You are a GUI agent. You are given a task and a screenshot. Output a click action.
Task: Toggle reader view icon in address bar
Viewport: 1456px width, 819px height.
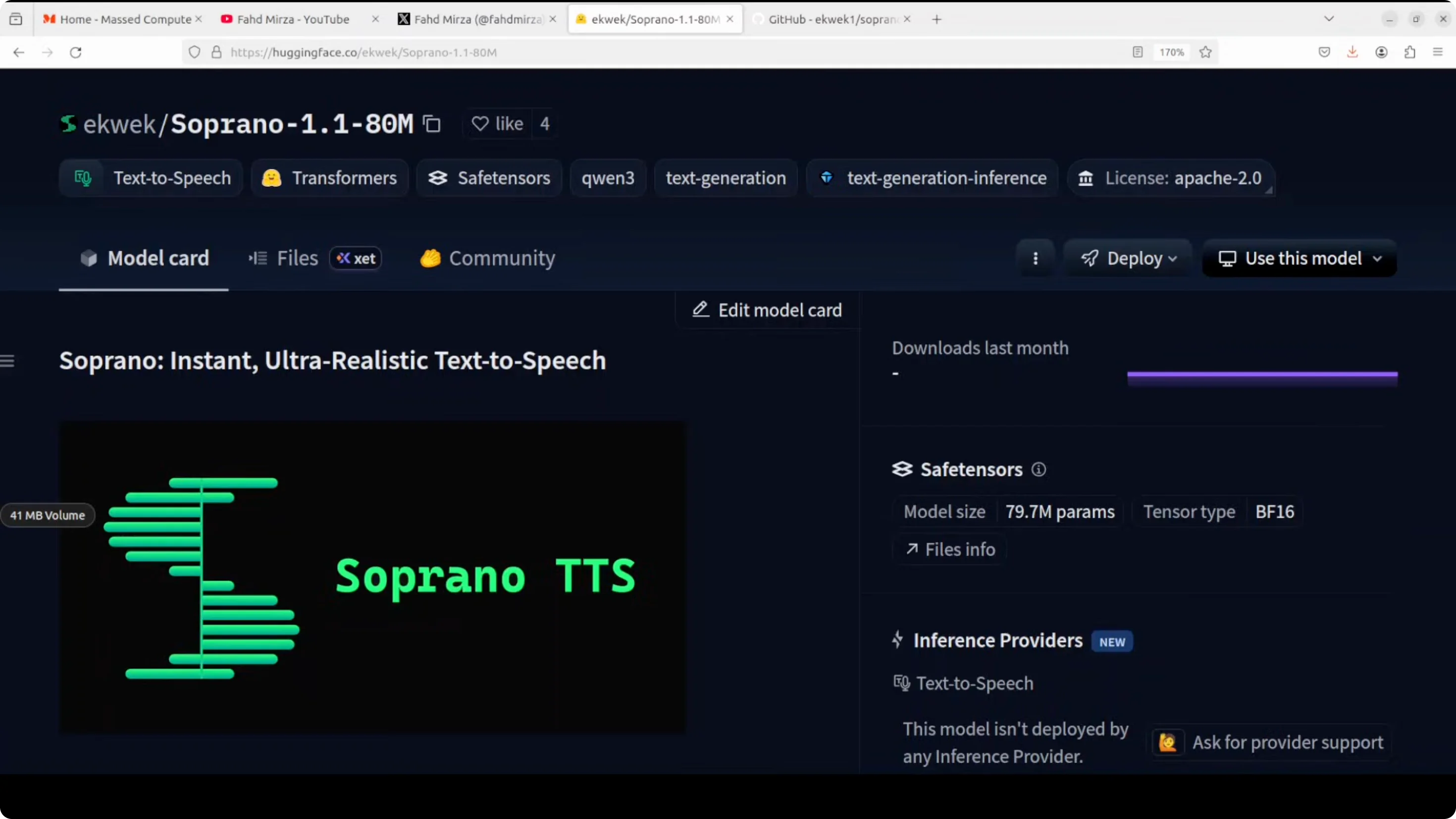point(1137,52)
